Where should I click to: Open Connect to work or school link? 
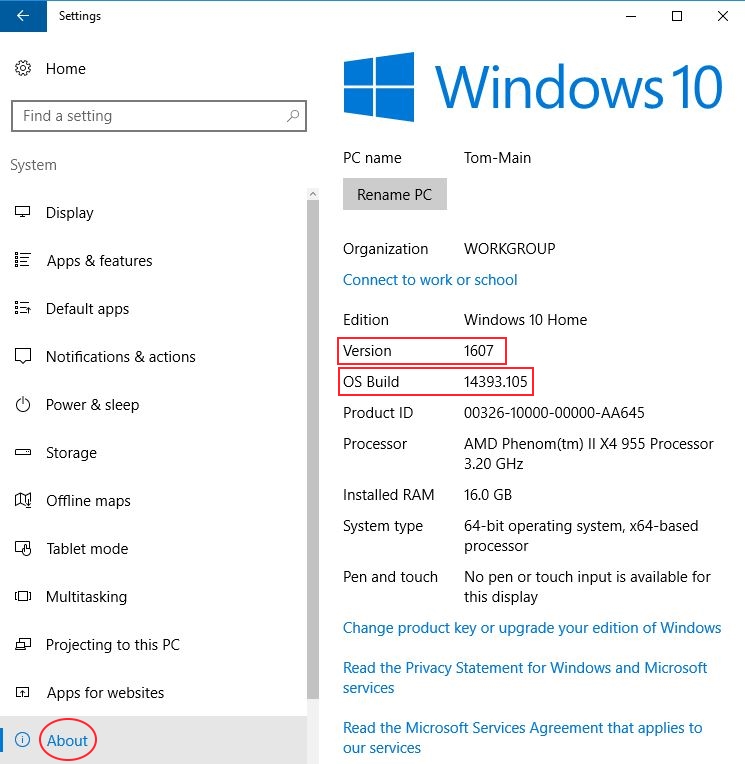pos(430,280)
